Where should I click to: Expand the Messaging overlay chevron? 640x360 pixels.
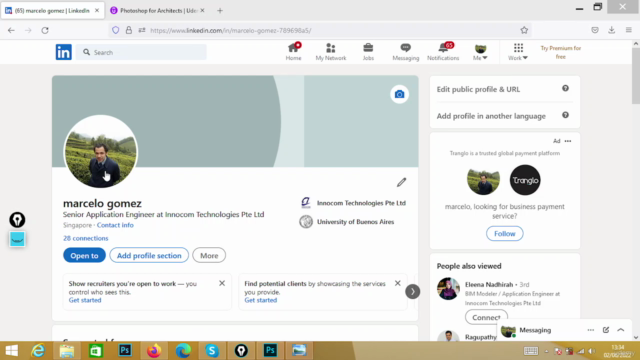coord(621,330)
